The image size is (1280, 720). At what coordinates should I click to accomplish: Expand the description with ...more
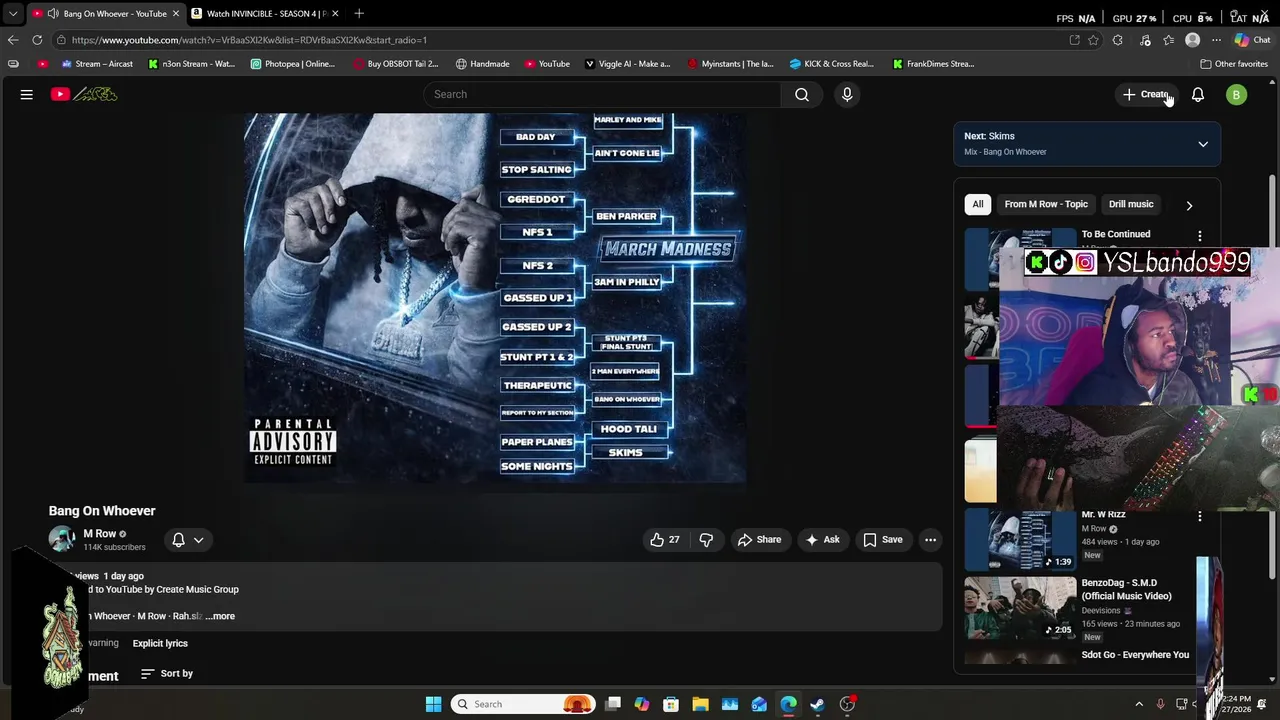[220, 616]
